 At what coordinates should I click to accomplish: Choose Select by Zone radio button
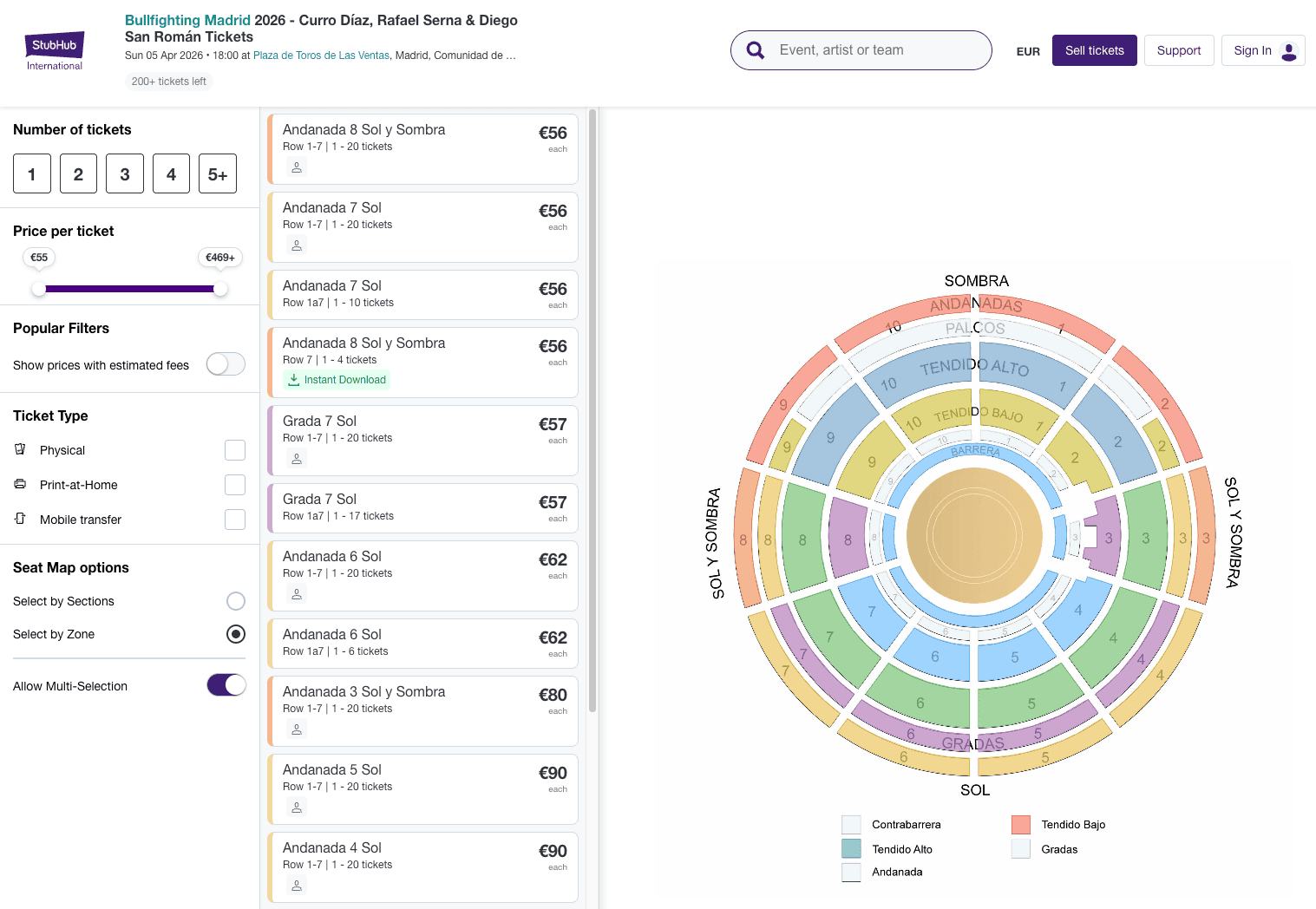tap(236, 634)
